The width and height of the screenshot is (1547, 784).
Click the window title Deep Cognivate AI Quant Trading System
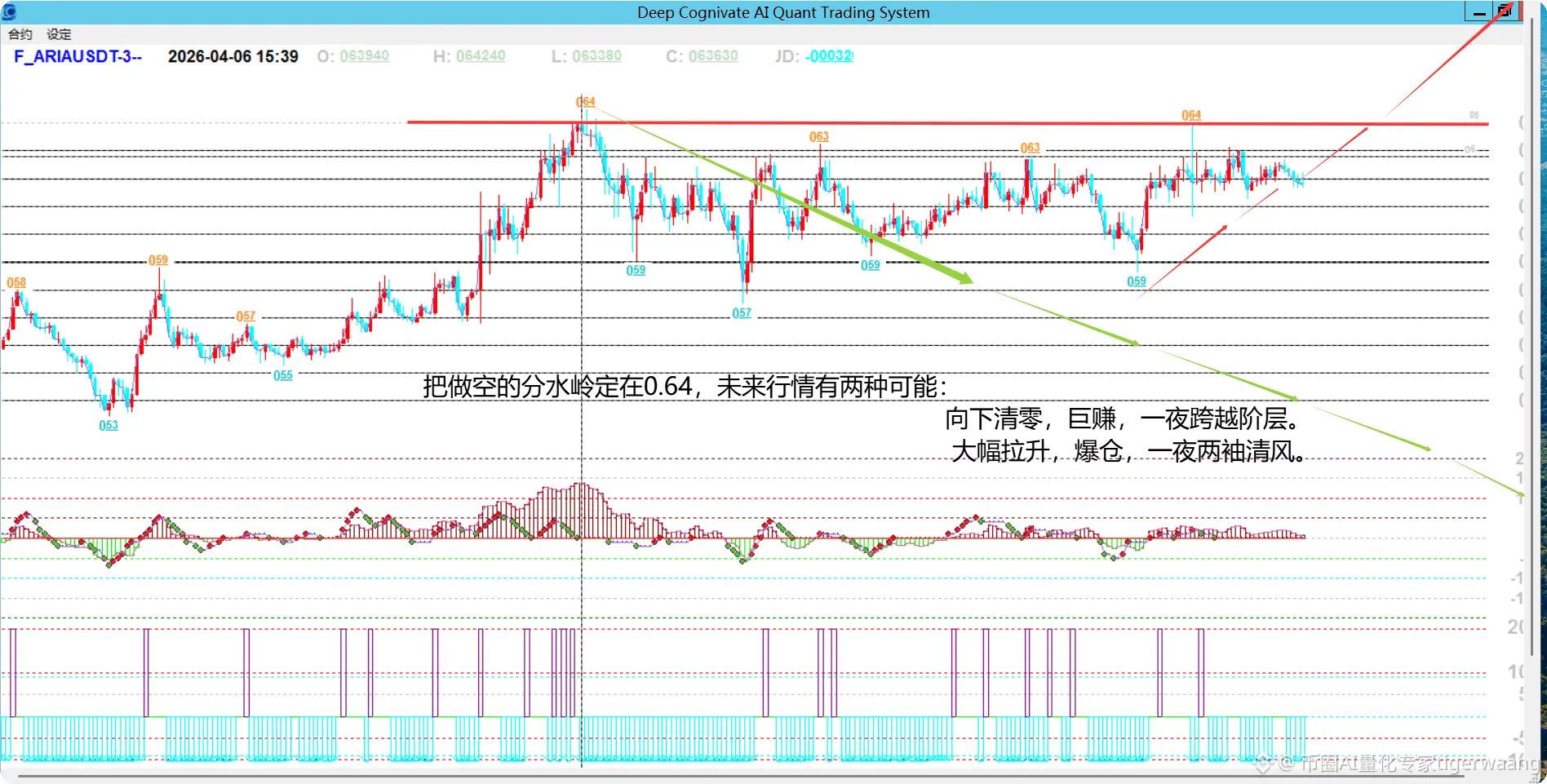coord(783,12)
